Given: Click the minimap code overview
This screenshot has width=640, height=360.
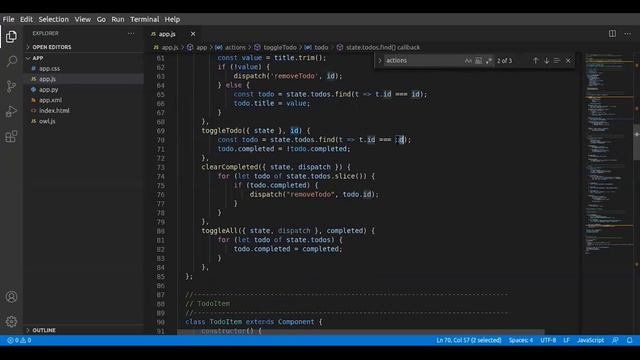Looking at the screenshot, I should 609,155.
